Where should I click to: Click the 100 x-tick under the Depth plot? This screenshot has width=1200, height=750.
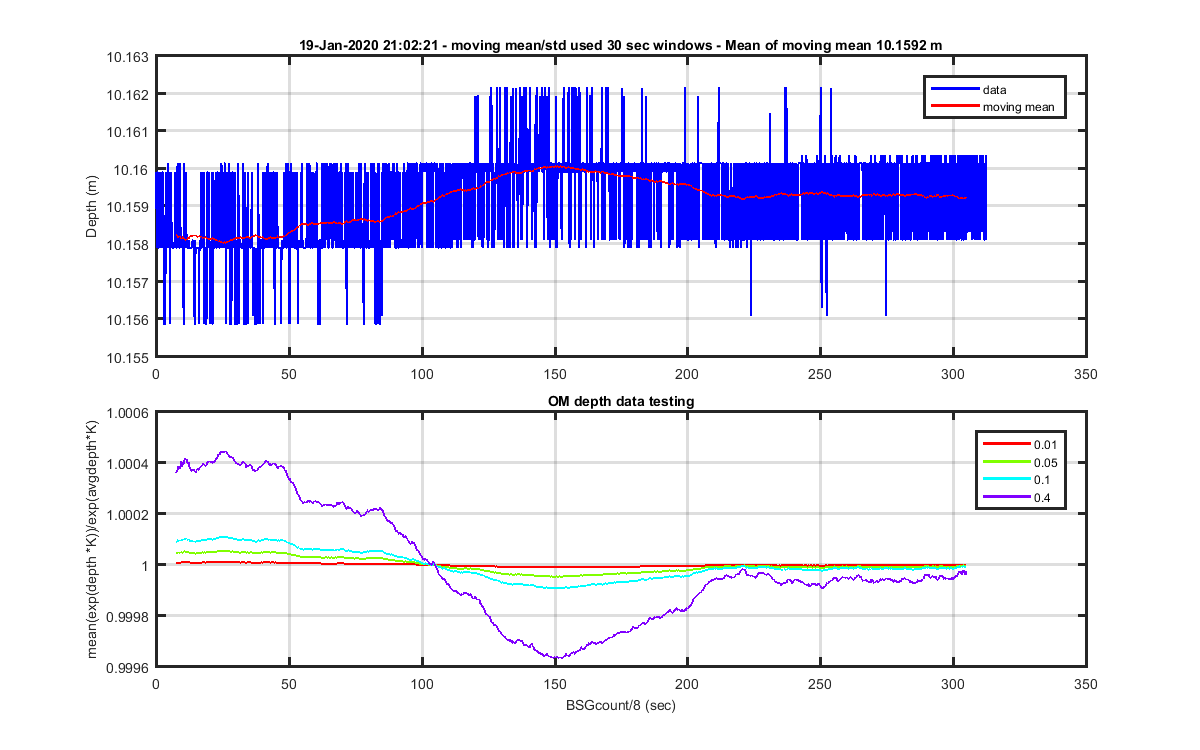pyautogui.click(x=421, y=374)
